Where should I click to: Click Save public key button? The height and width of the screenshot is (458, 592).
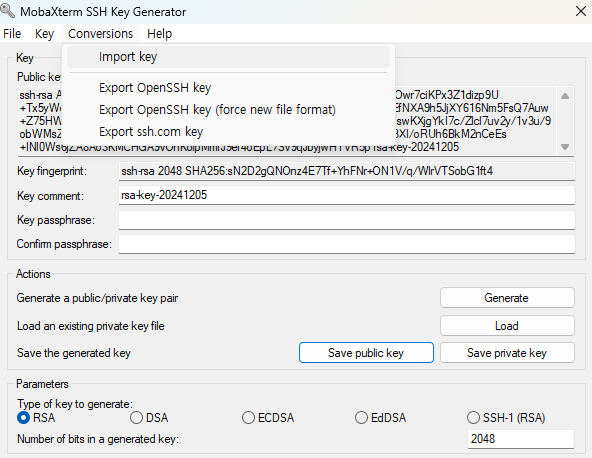366,353
